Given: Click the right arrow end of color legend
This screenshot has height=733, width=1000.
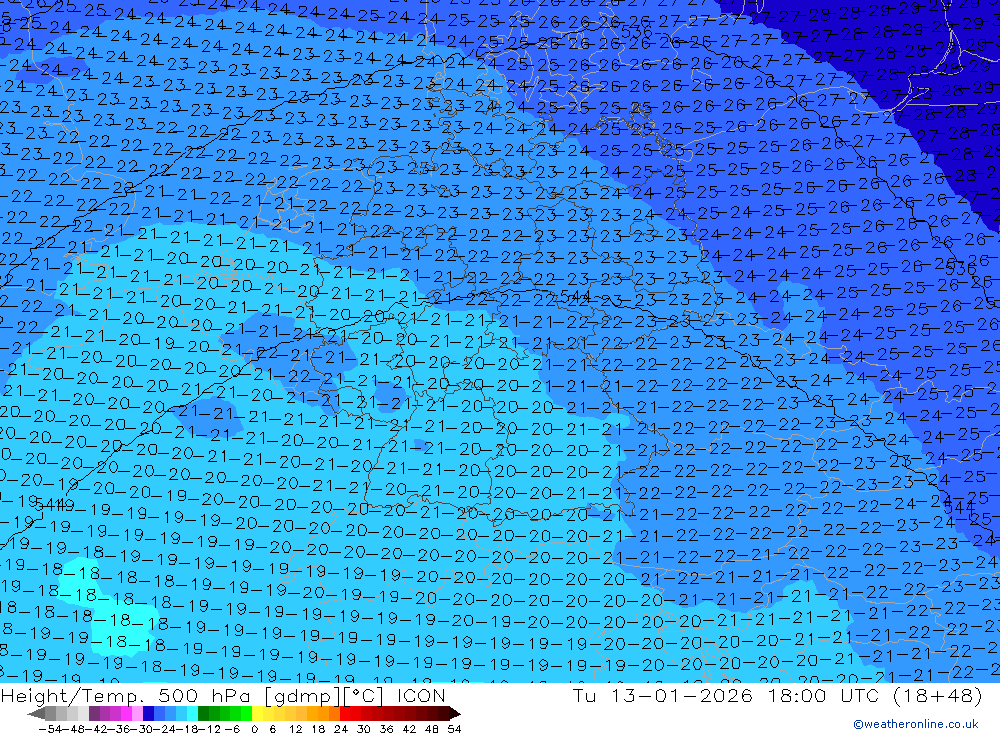Looking at the screenshot, I should coord(455,714).
